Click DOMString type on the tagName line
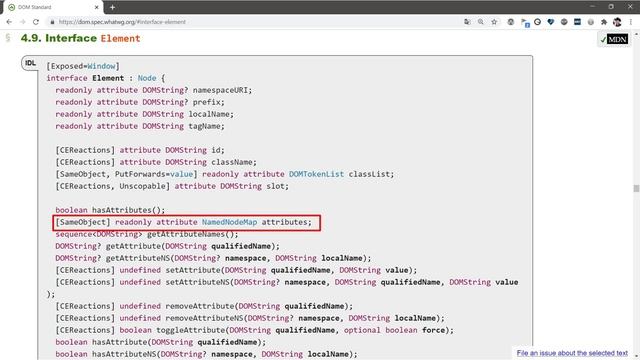The height and width of the screenshot is (360, 640). [163, 126]
